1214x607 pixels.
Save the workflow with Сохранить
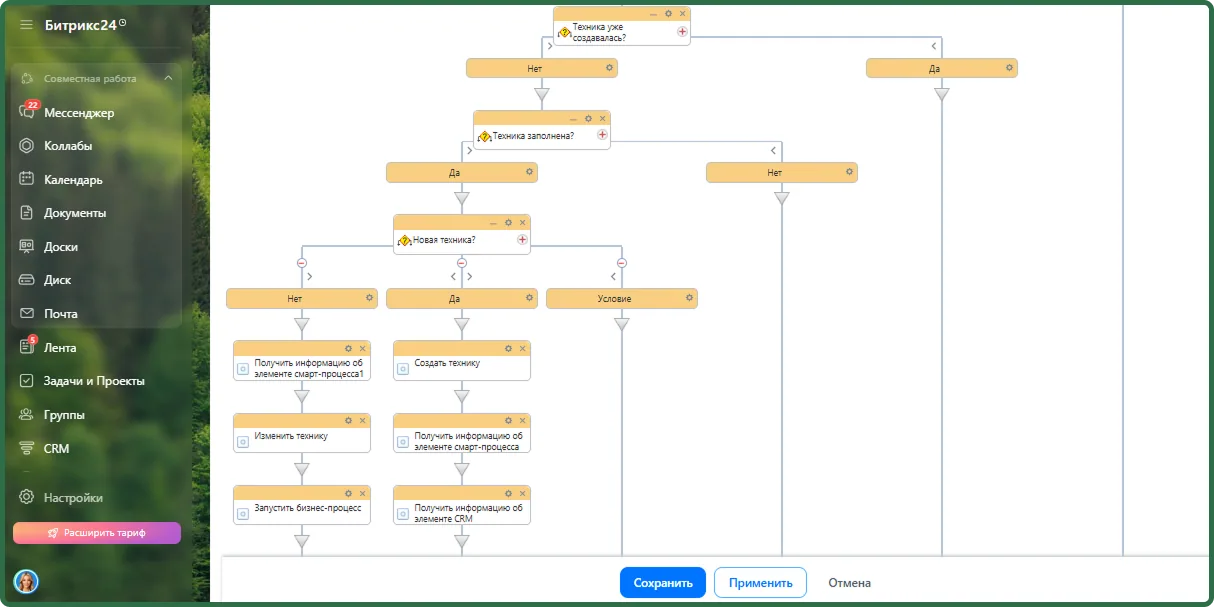[x=663, y=583]
